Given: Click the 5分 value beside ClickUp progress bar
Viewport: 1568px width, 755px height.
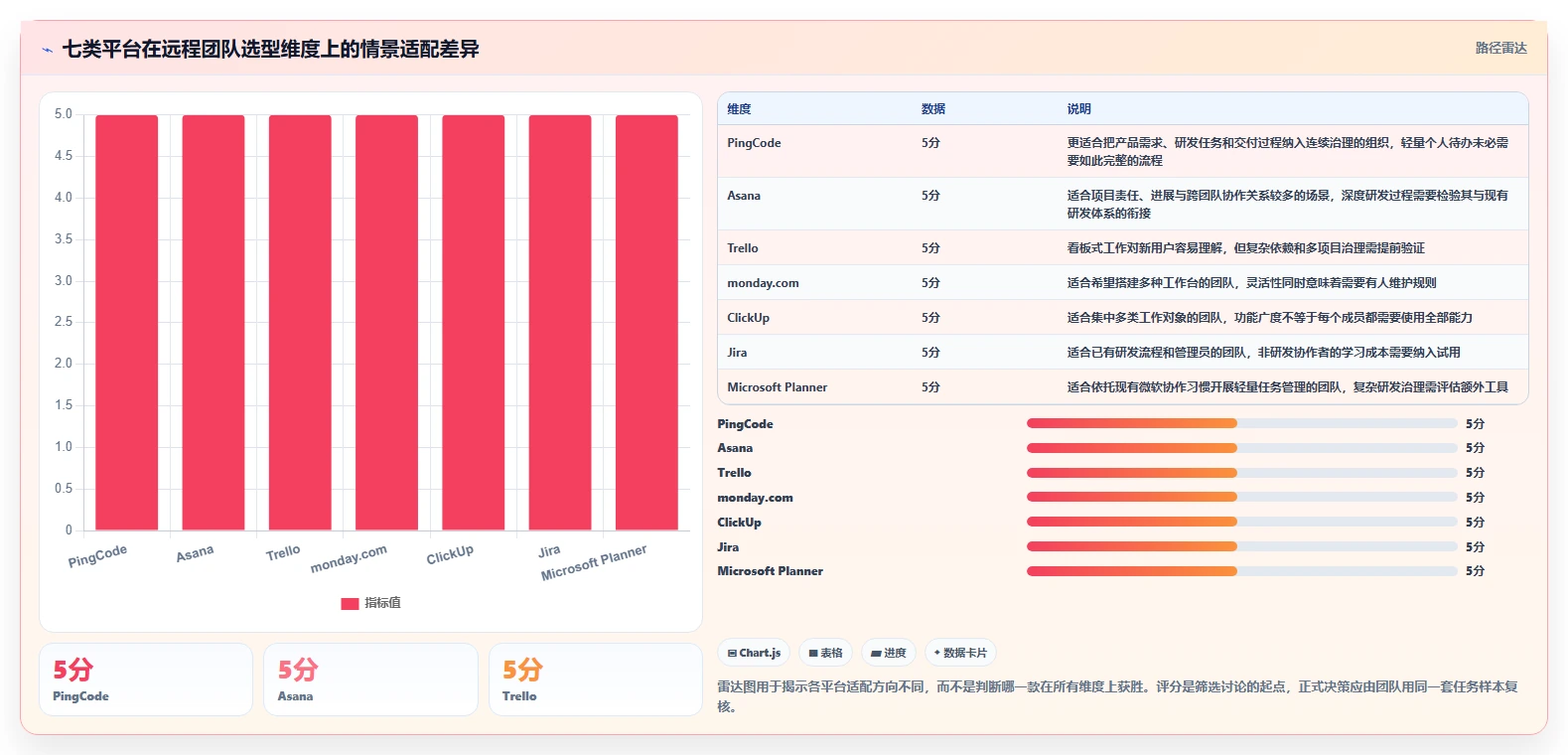Looking at the screenshot, I should [x=1475, y=523].
